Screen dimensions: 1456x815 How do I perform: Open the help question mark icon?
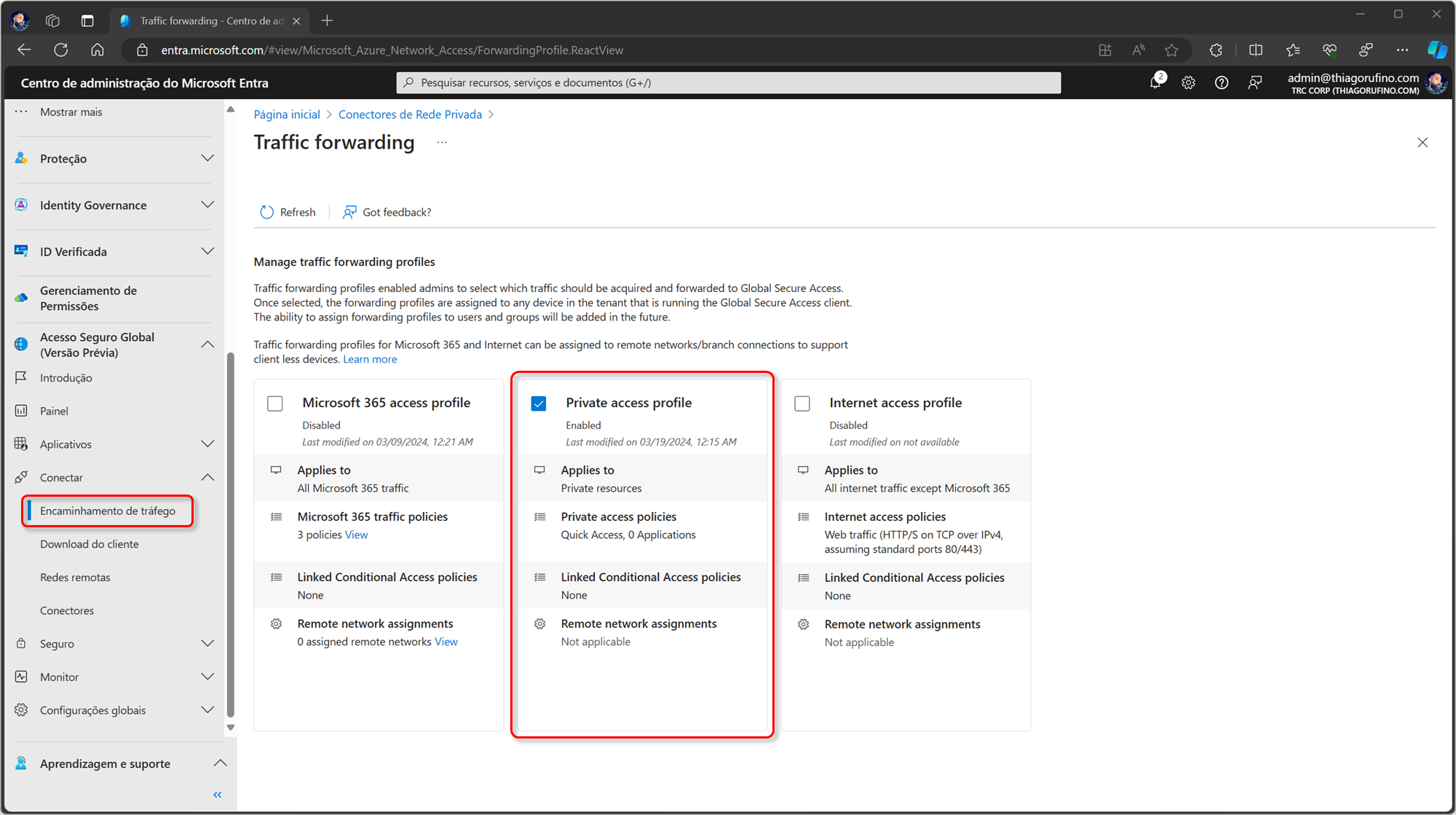coord(1222,83)
